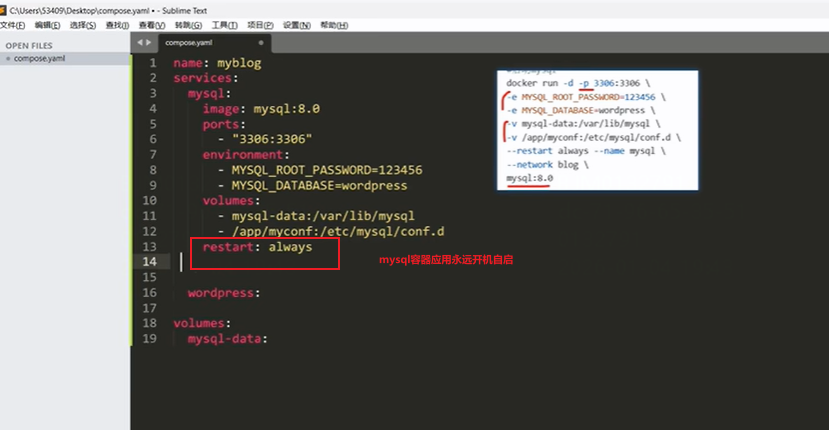Select the compose.yaml editor tab
829x430 pixels.
215,42
